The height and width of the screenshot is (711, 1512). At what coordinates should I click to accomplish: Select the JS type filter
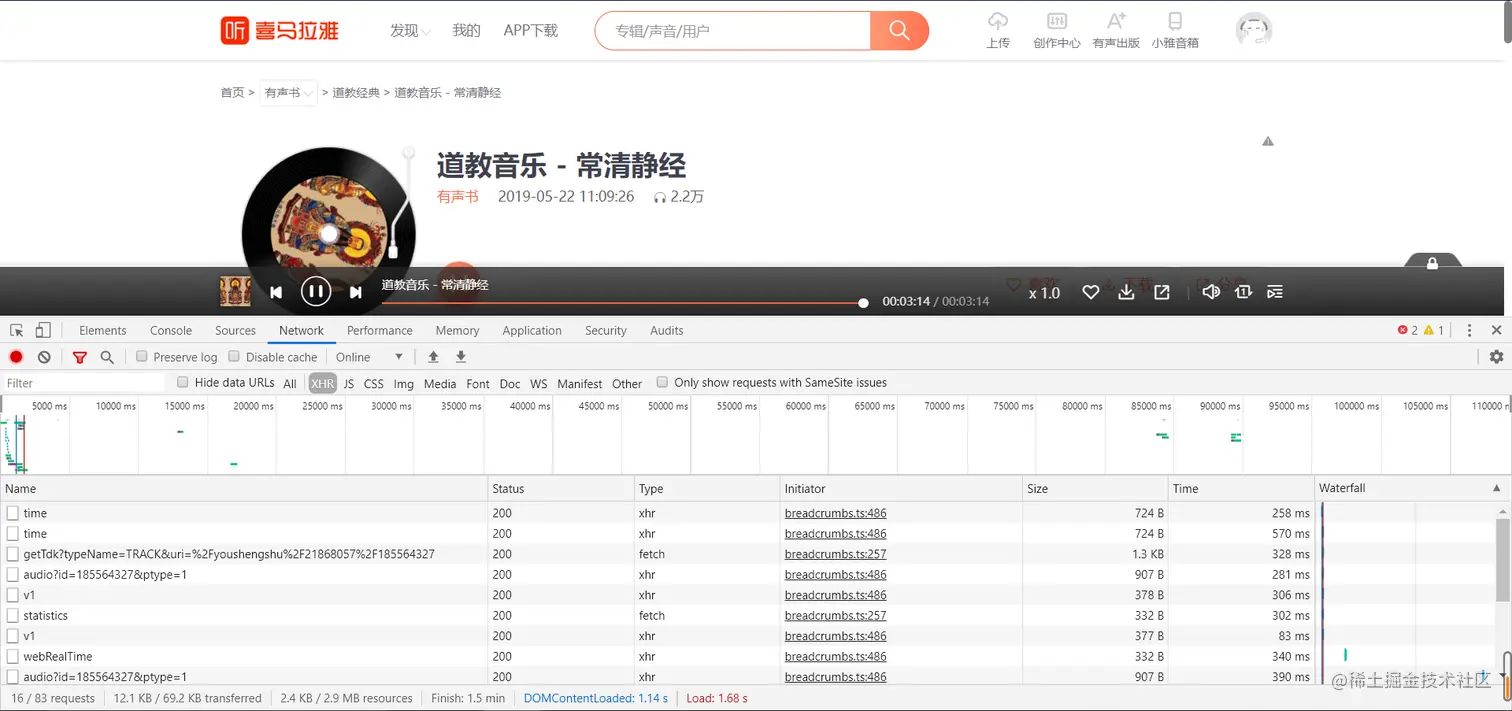tap(349, 383)
